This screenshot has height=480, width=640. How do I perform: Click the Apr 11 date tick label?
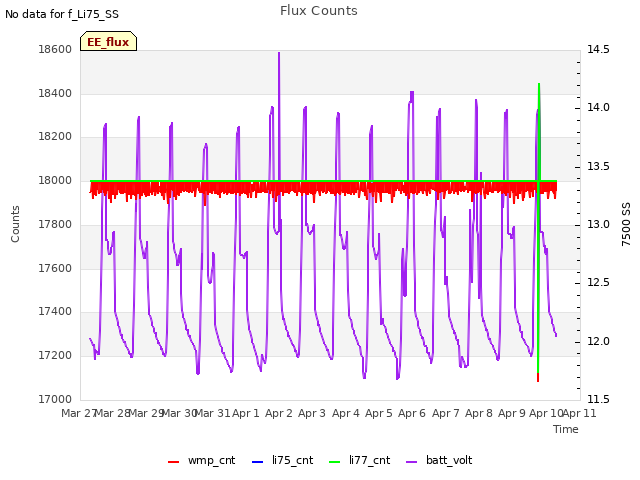pyautogui.click(x=580, y=413)
